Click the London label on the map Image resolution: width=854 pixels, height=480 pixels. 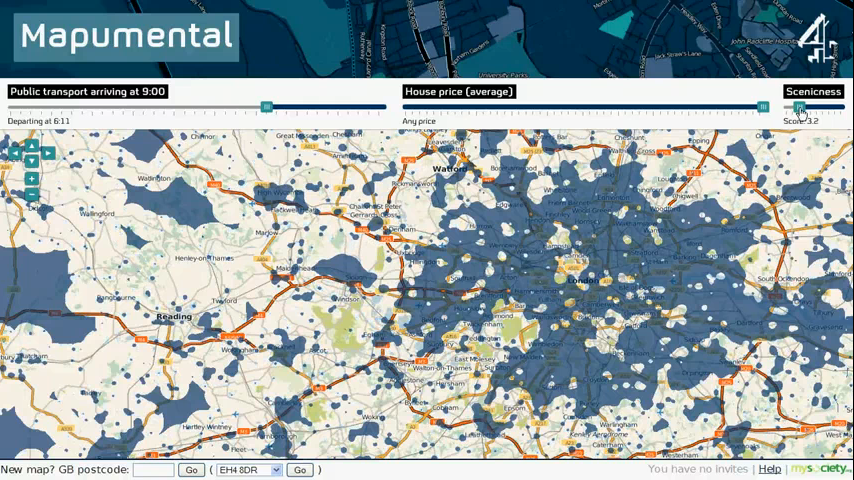583,280
